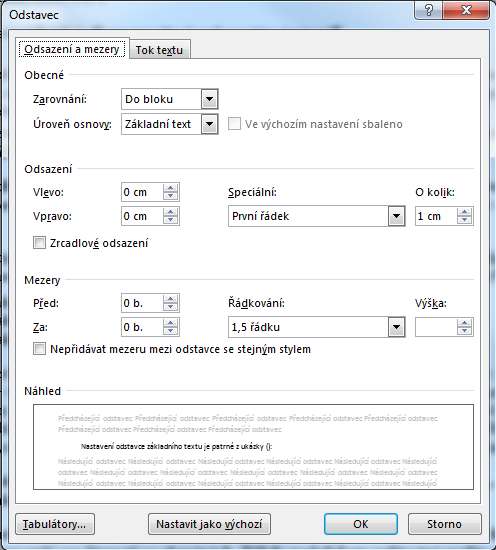Switch to the Tok textu tab
The width and height of the screenshot is (496, 550).
point(160,50)
